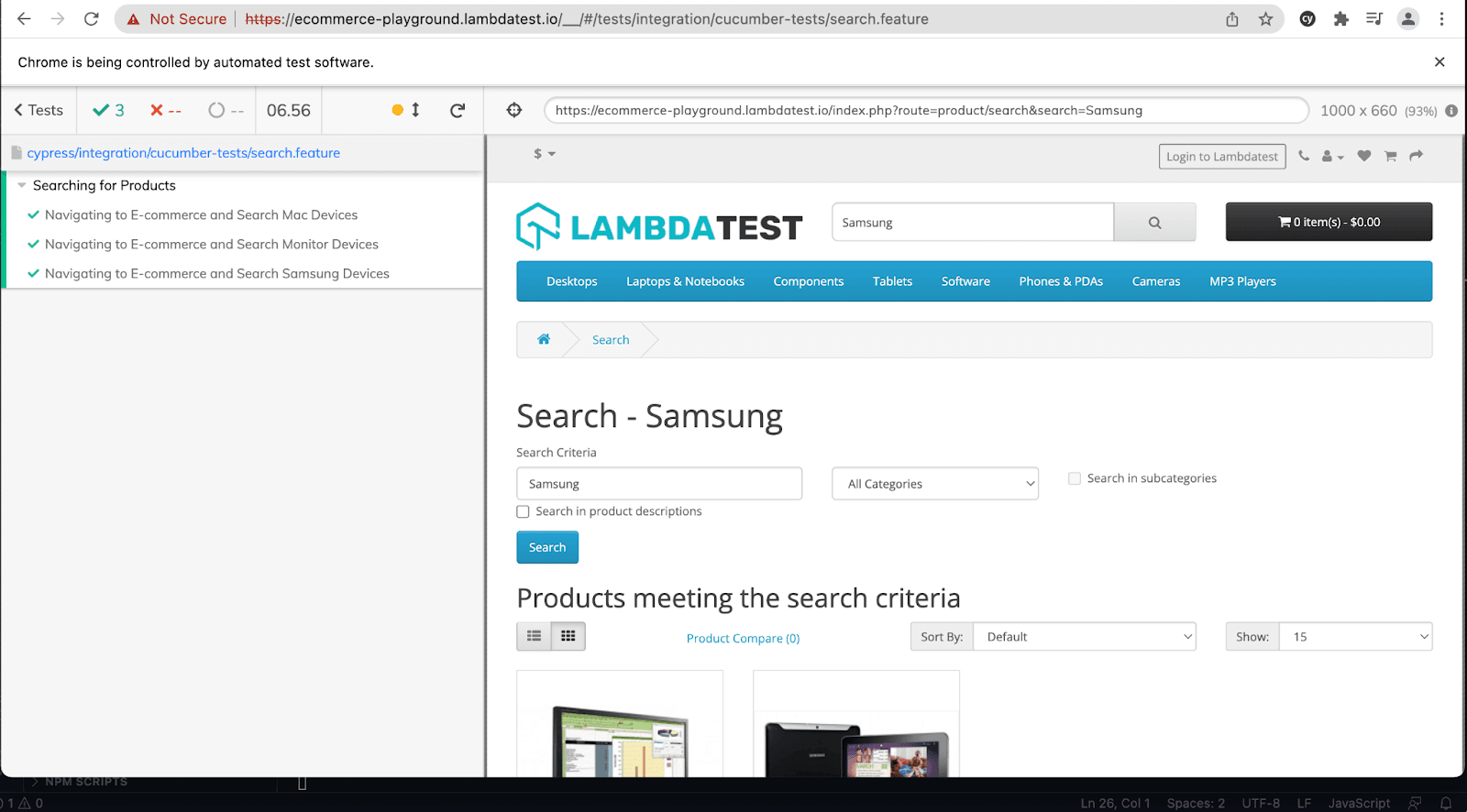This screenshot has width=1467, height=812.
Task: Select the Search Mac Devices test
Action: [x=201, y=215]
